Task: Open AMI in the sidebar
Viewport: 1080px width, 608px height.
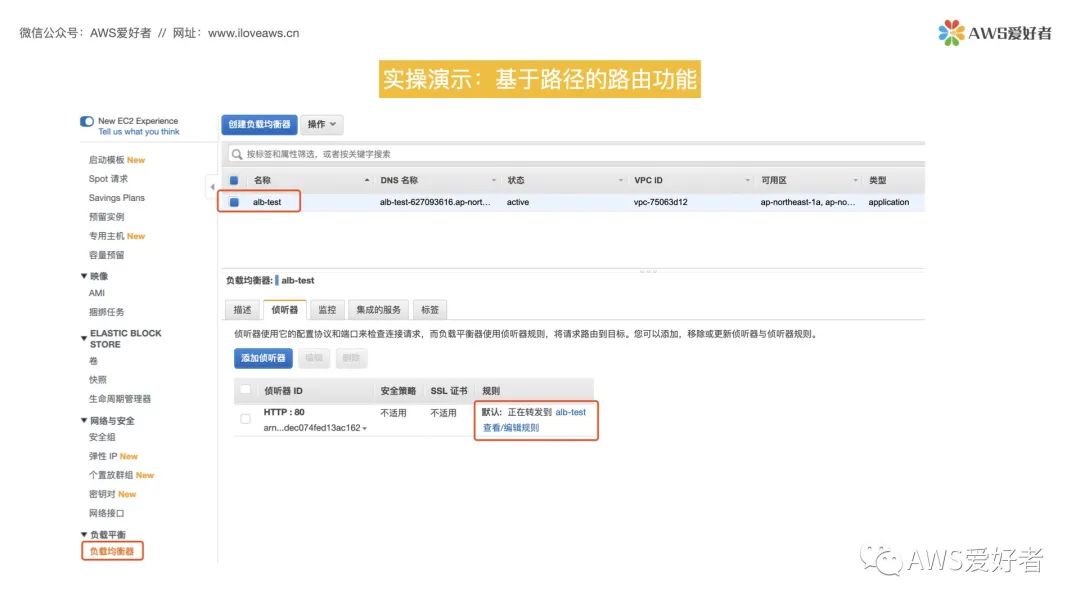Action: pos(96,293)
